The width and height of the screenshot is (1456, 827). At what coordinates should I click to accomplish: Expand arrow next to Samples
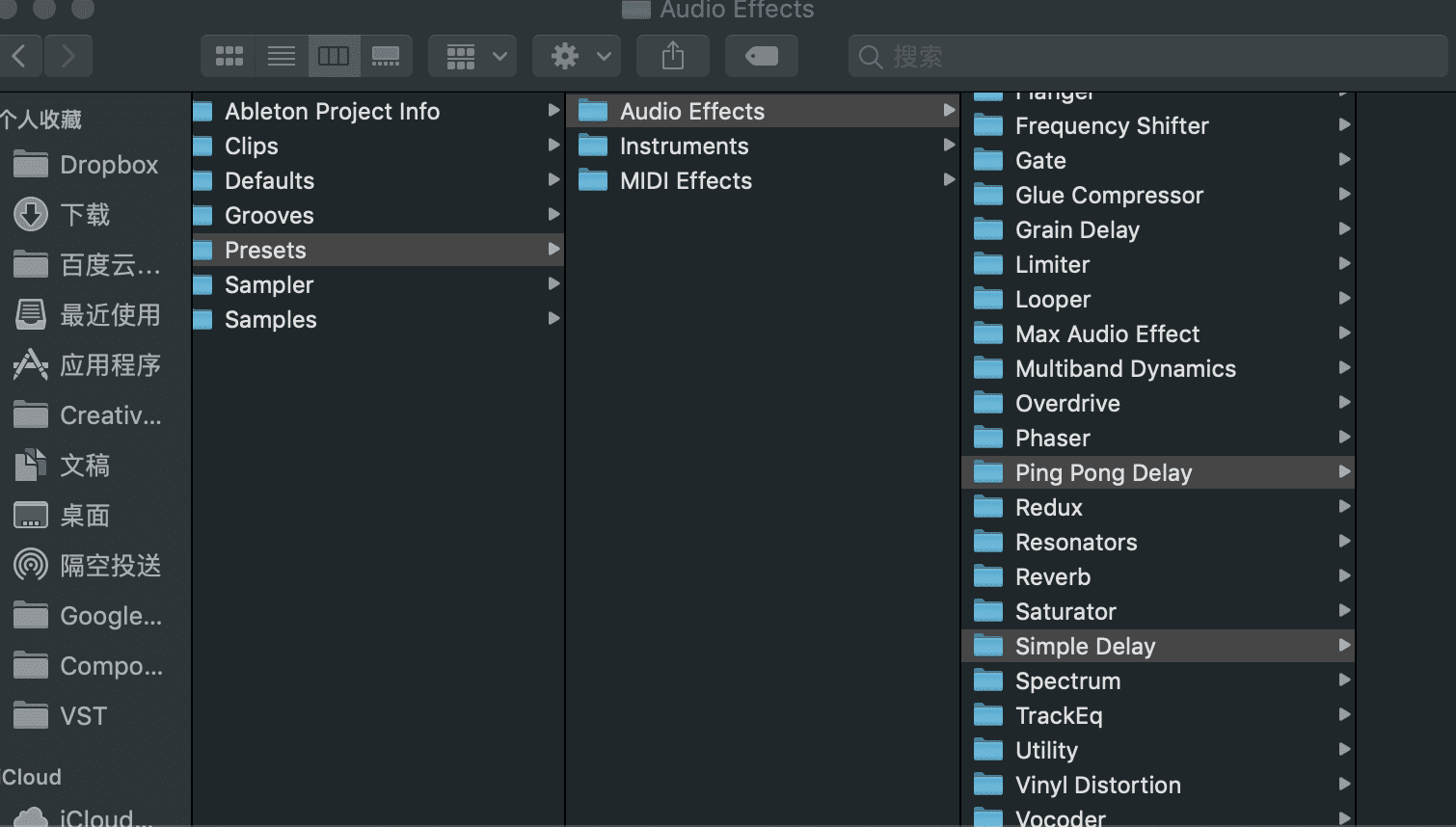pyautogui.click(x=553, y=318)
